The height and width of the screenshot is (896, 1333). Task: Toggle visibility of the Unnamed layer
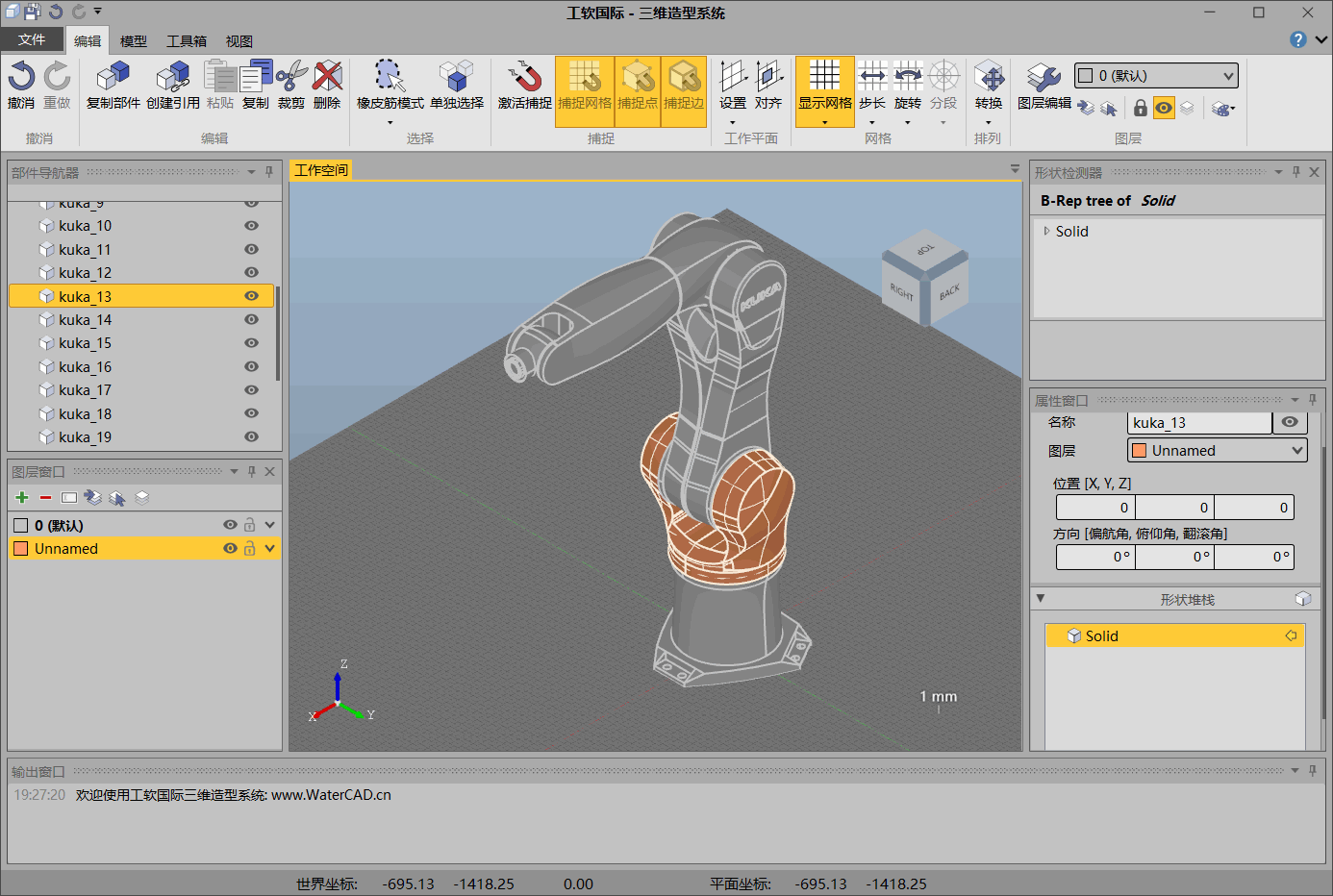(x=230, y=548)
